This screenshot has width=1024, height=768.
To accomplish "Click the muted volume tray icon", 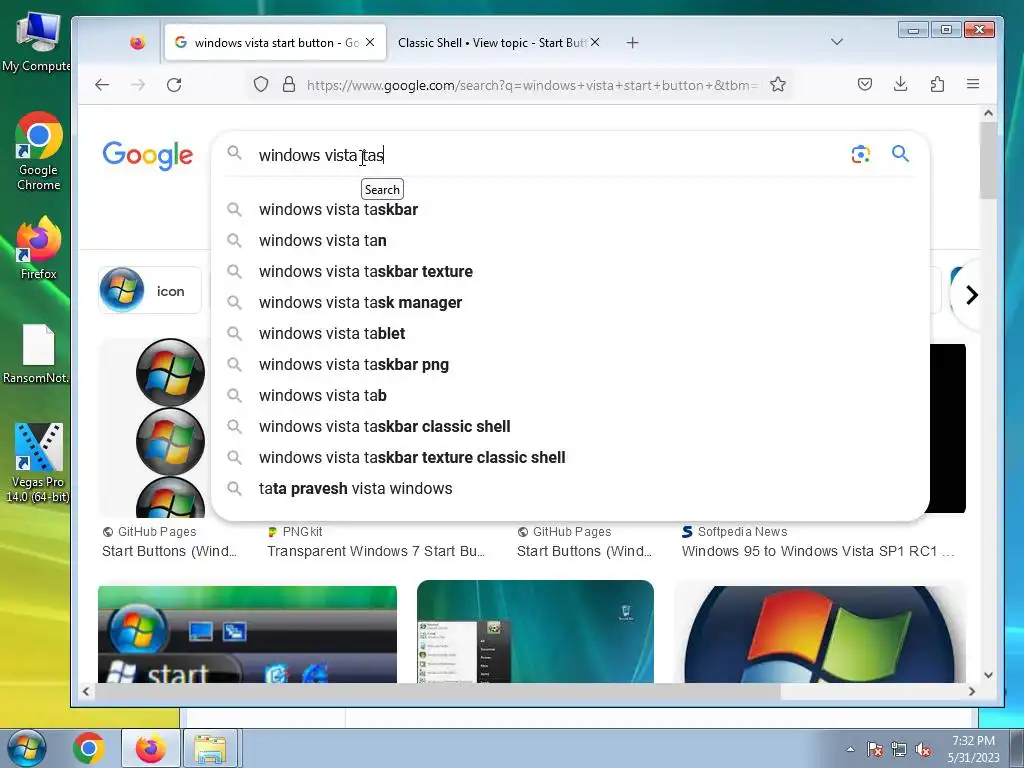I will coord(923,749).
